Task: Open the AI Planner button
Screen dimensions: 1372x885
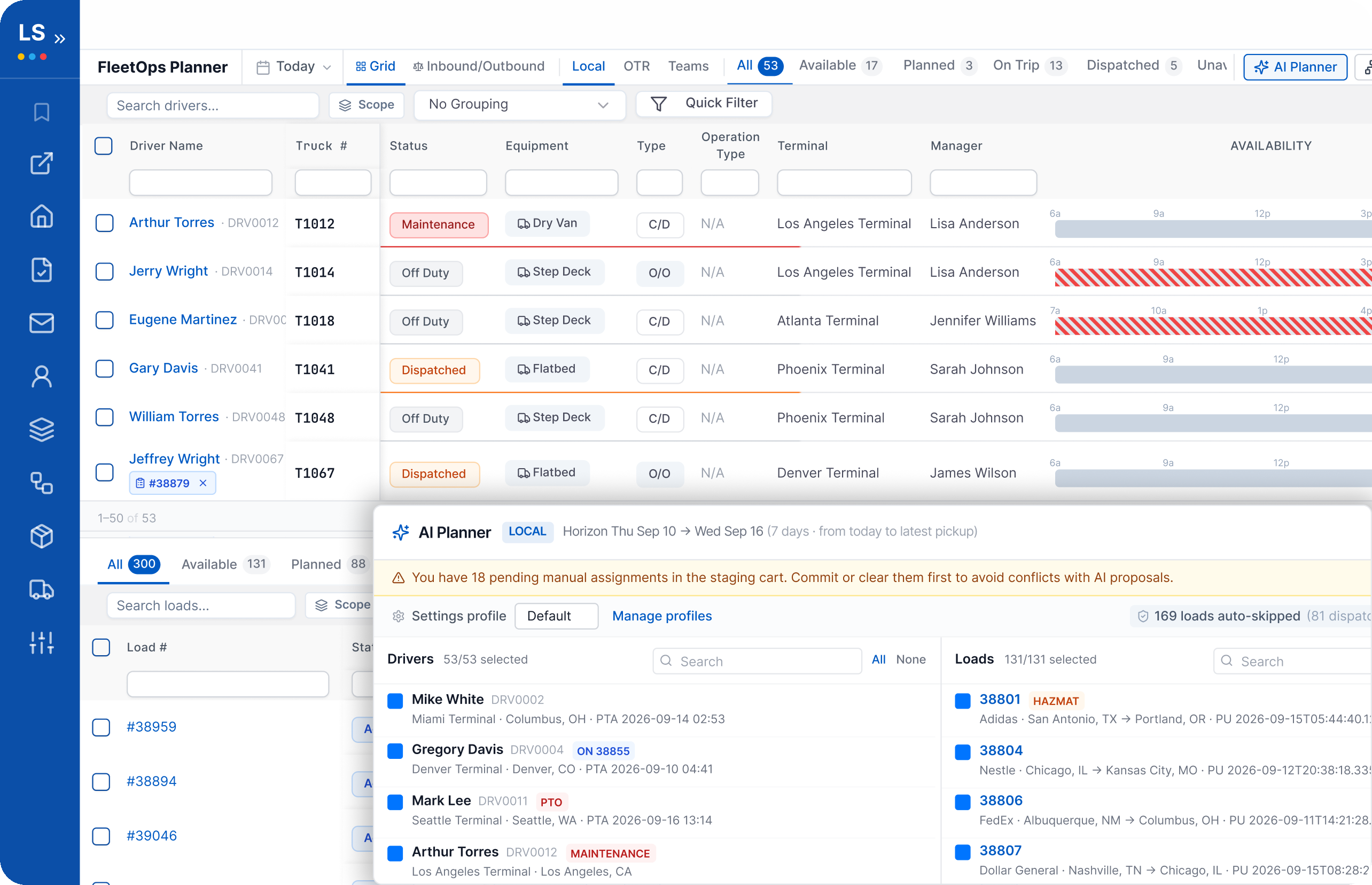Action: [1295, 67]
